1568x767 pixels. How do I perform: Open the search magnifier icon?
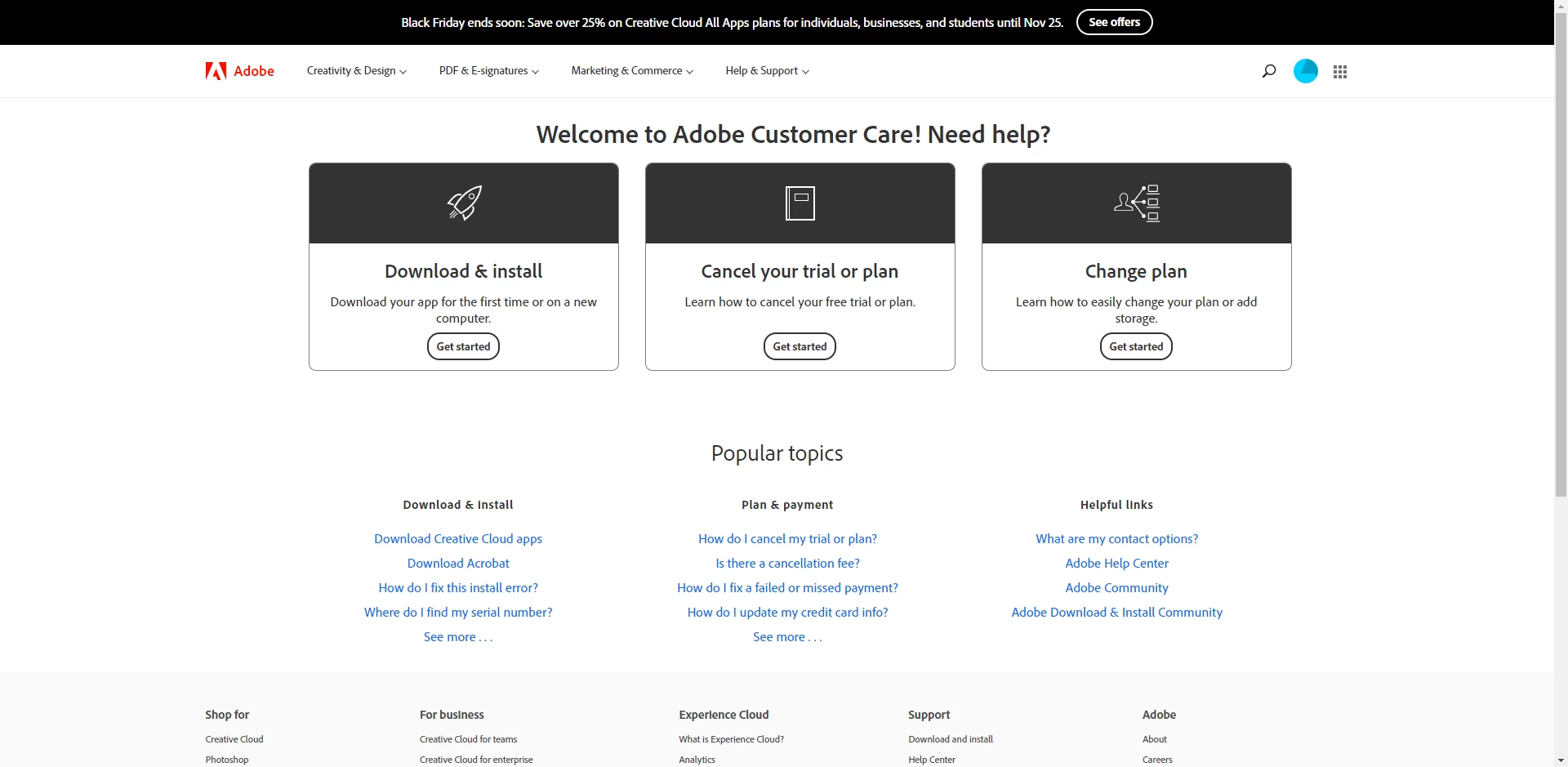[1269, 71]
